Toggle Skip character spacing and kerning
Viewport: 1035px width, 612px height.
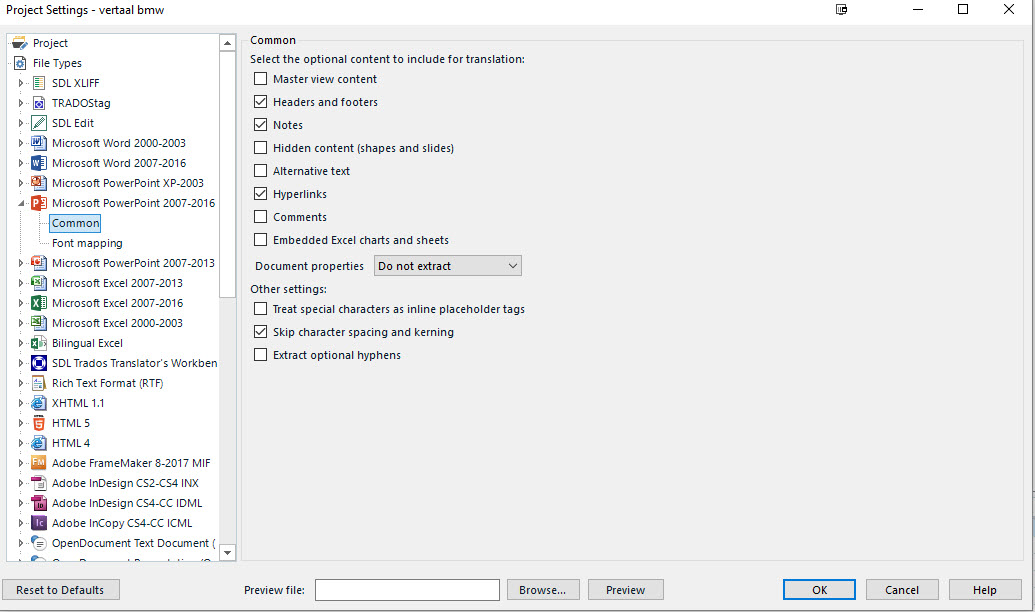click(x=261, y=332)
